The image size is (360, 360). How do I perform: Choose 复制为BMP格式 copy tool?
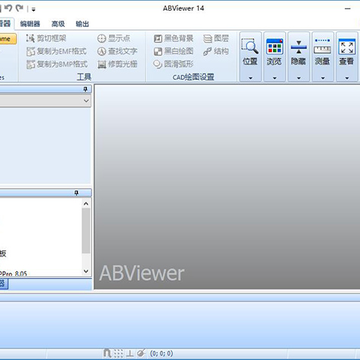click(57, 64)
